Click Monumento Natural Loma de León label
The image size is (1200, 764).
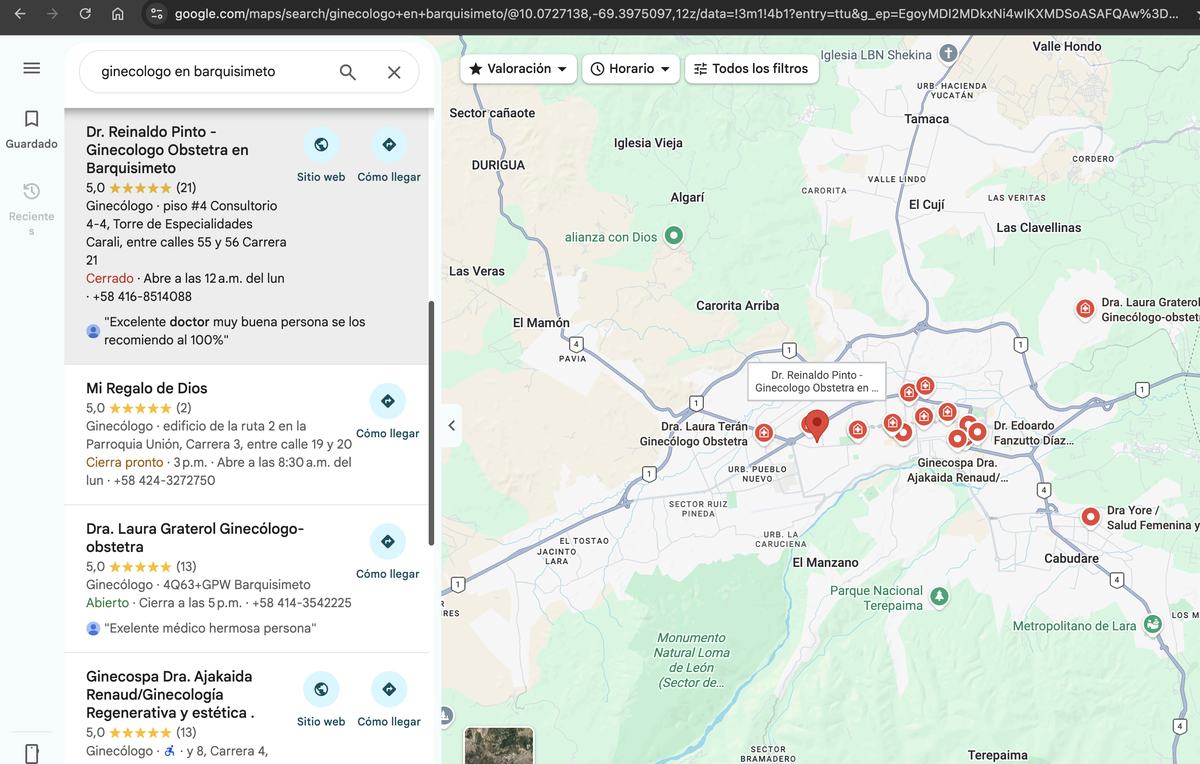pos(691,660)
